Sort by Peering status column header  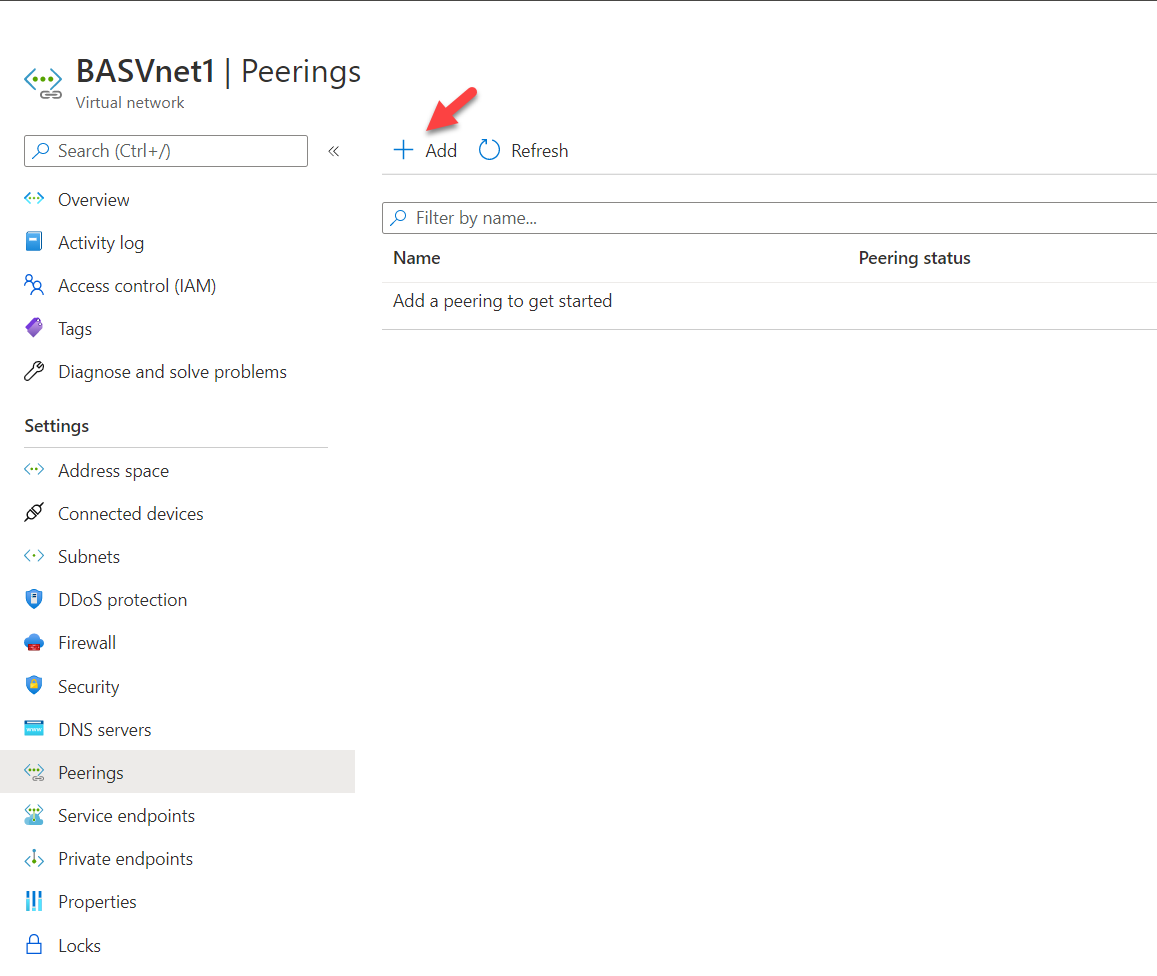tap(914, 258)
